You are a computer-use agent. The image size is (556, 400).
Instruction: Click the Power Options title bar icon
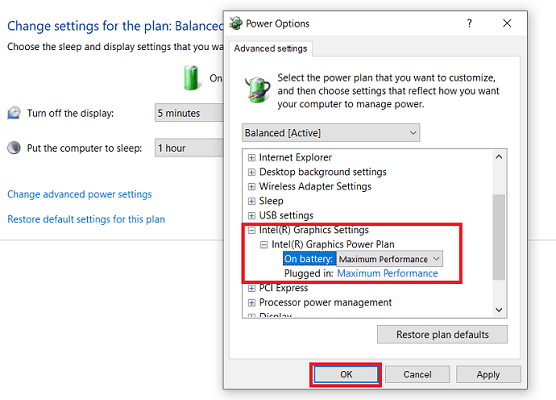(235, 23)
